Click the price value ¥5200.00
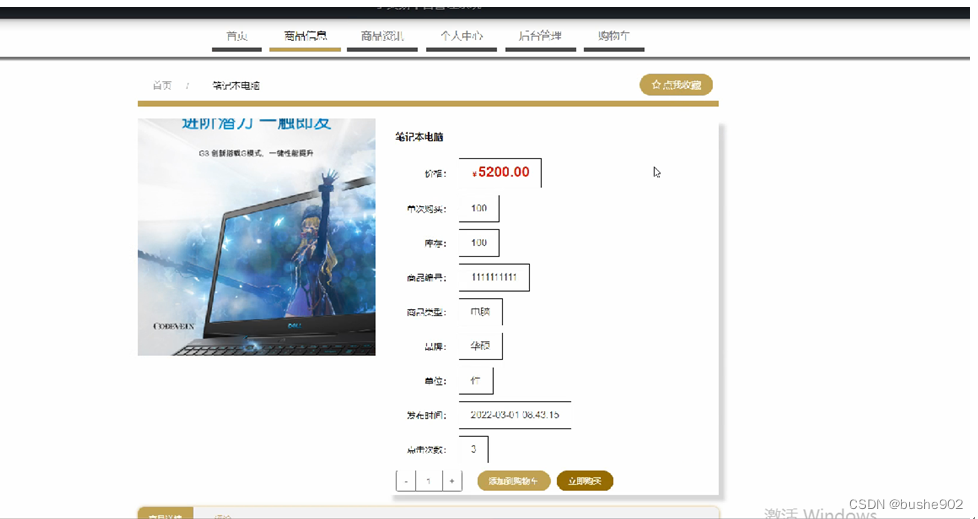This screenshot has height=519, width=978. 500,173
